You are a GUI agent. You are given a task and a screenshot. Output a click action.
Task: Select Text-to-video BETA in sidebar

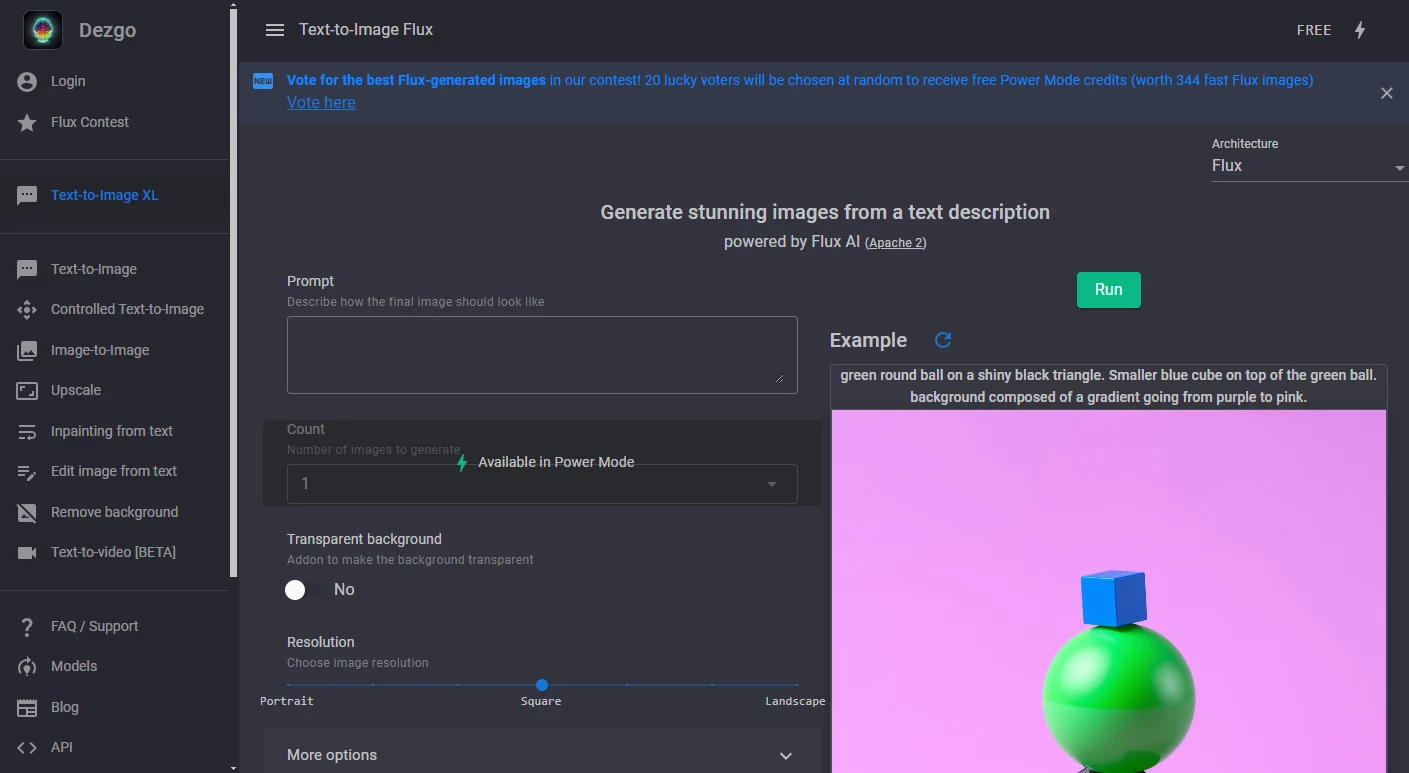pyautogui.click(x=113, y=552)
